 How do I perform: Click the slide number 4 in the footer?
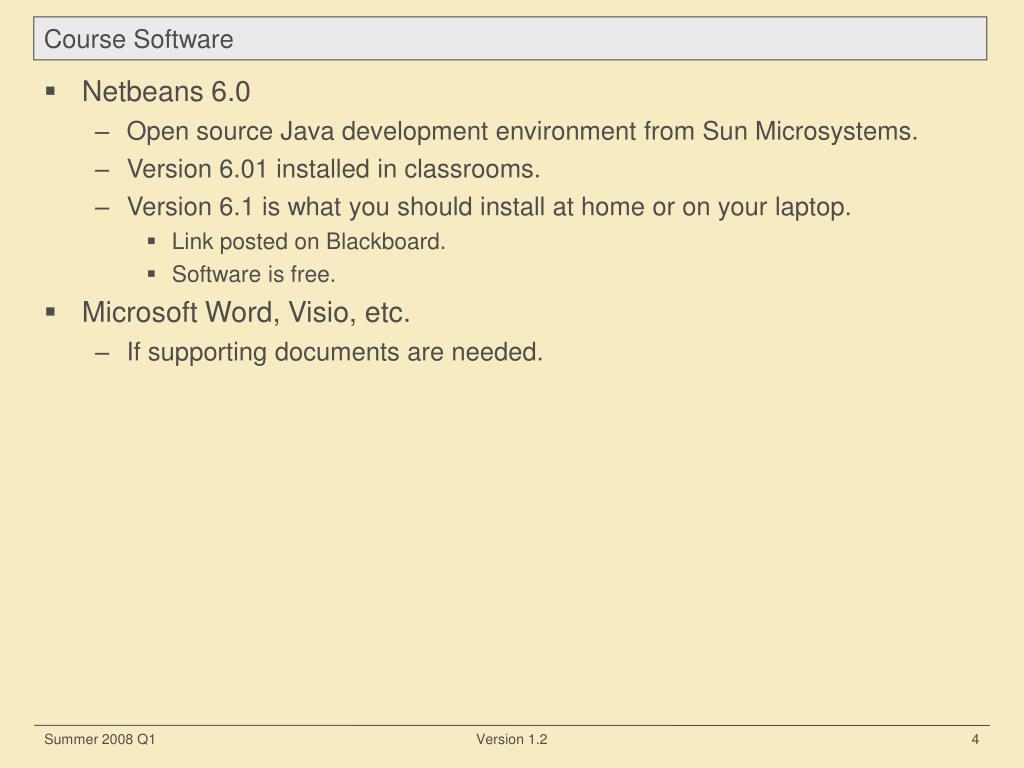(x=975, y=739)
